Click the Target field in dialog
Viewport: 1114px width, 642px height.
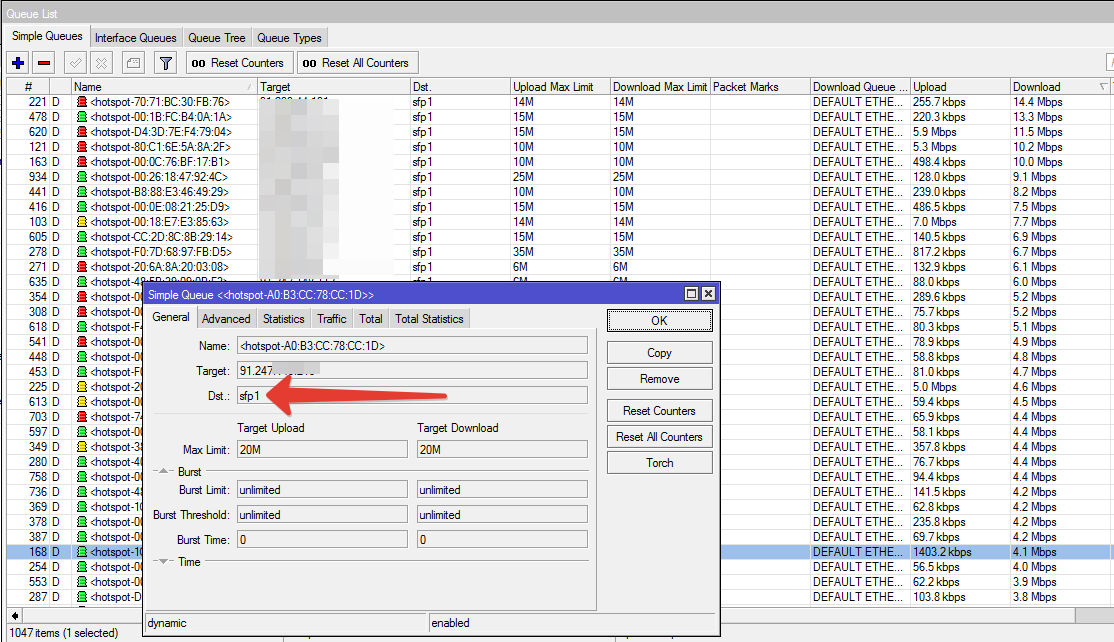tap(412, 371)
